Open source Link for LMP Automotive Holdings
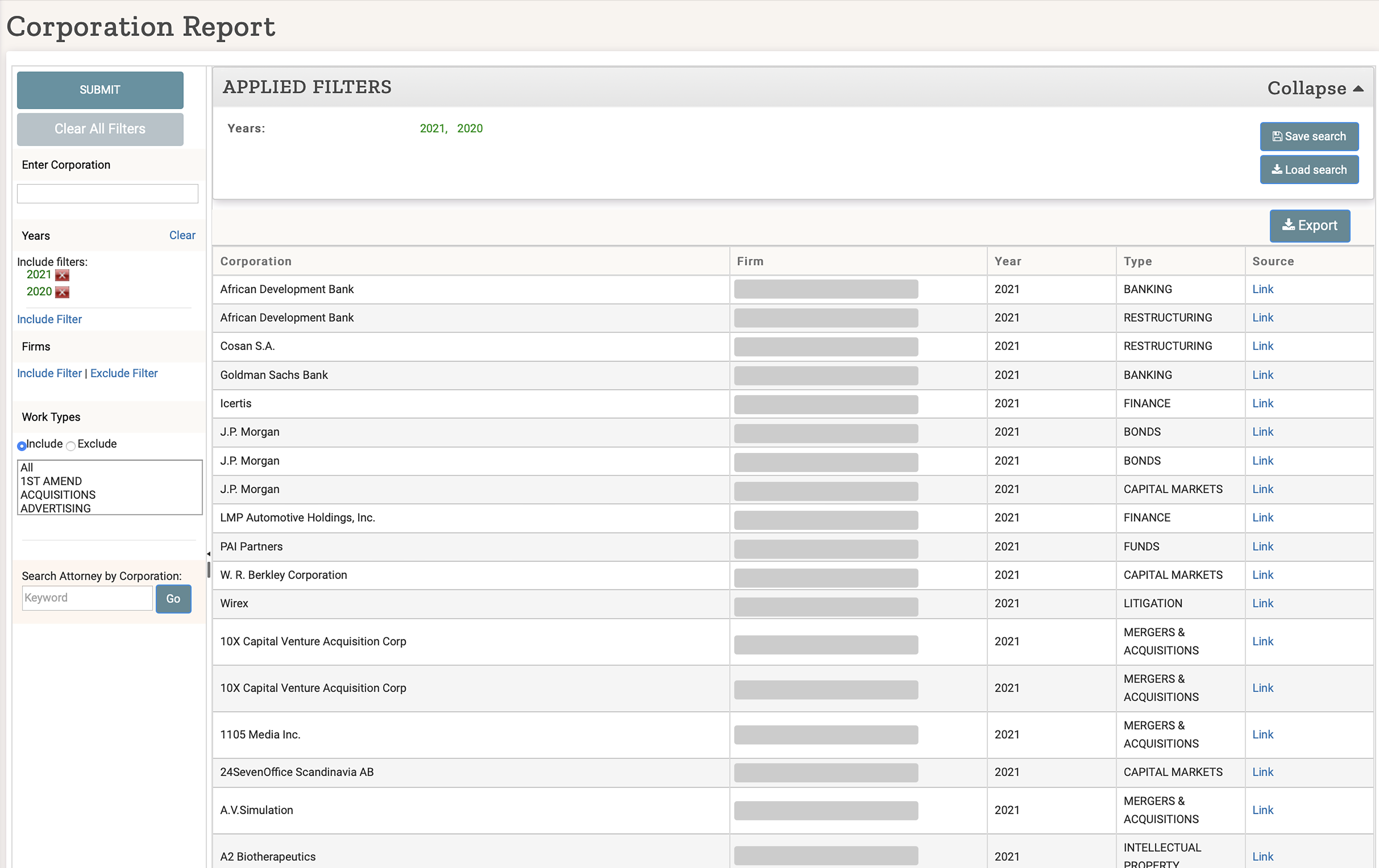The height and width of the screenshot is (868, 1379). point(1263,517)
